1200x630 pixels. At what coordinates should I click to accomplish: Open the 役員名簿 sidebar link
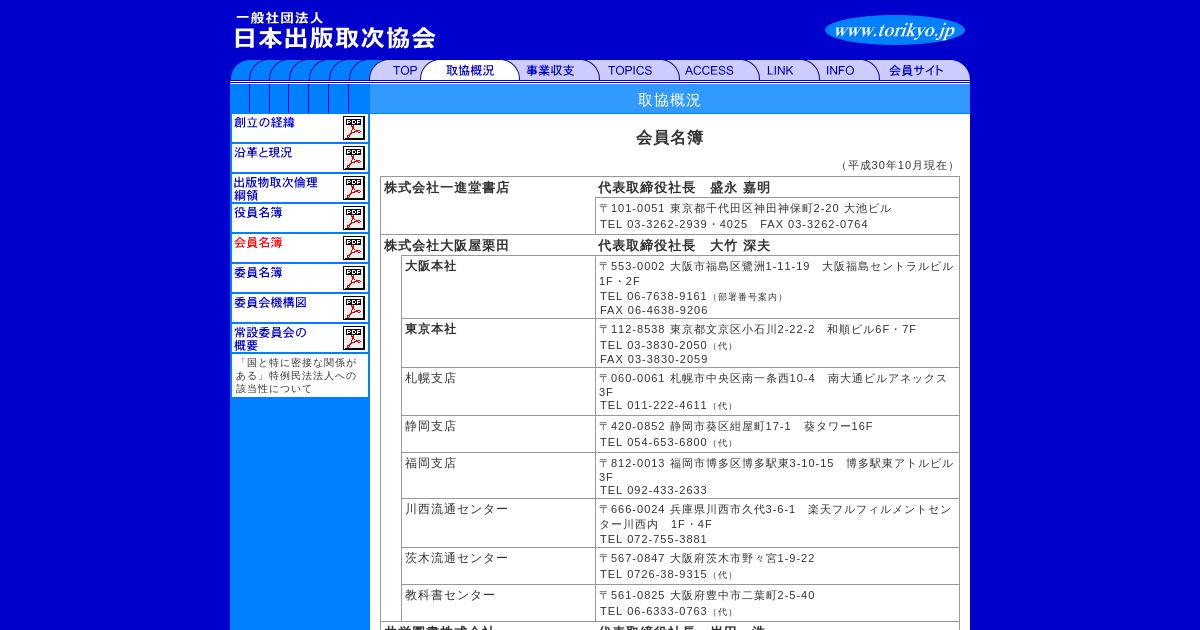pos(258,213)
